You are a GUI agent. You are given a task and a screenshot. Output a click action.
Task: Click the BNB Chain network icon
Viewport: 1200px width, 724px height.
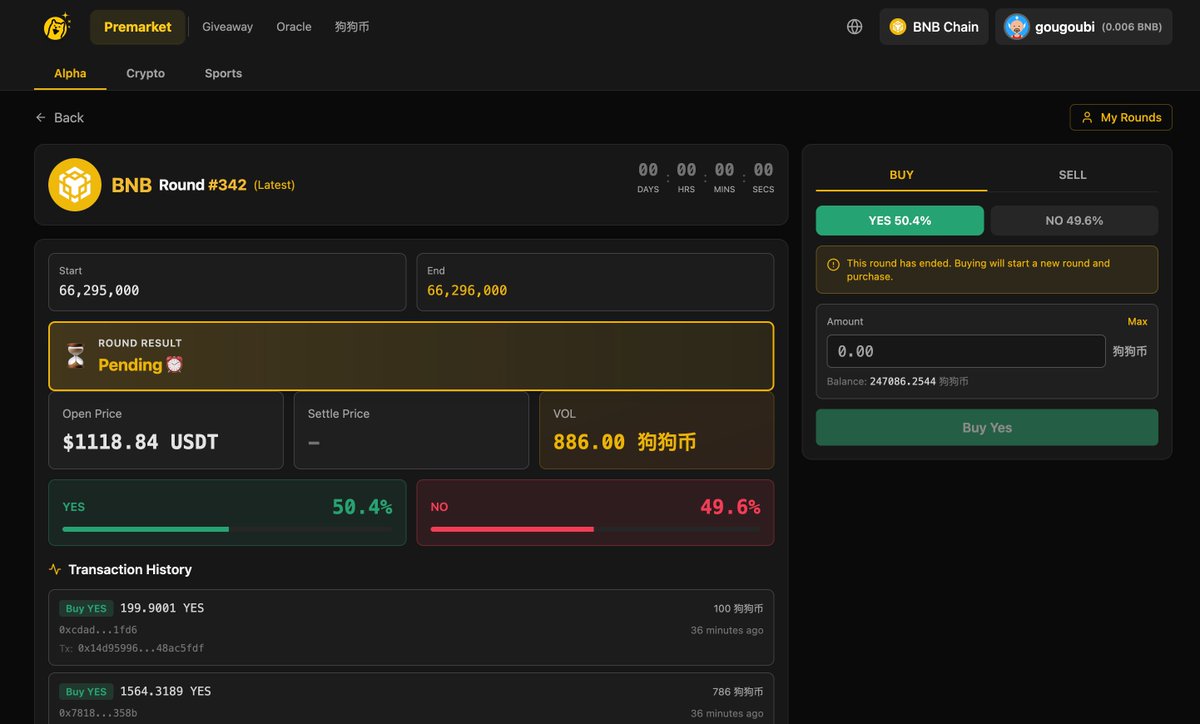[898, 27]
